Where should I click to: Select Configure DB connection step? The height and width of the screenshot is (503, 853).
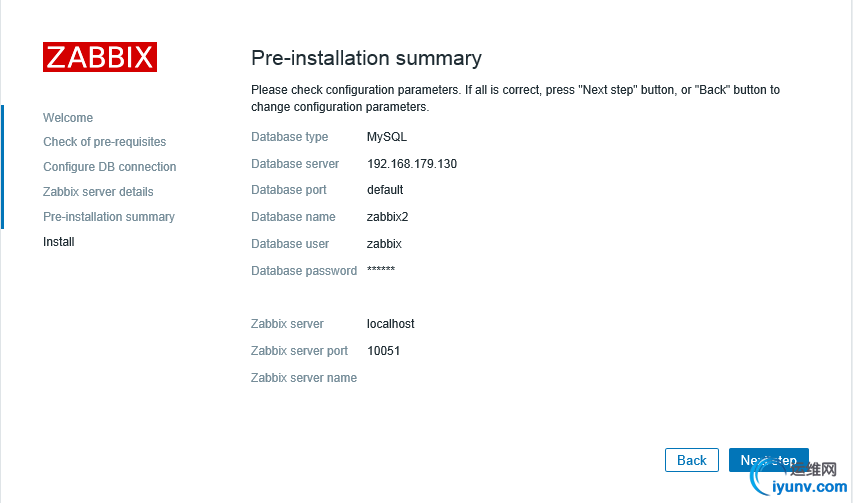[109, 167]
